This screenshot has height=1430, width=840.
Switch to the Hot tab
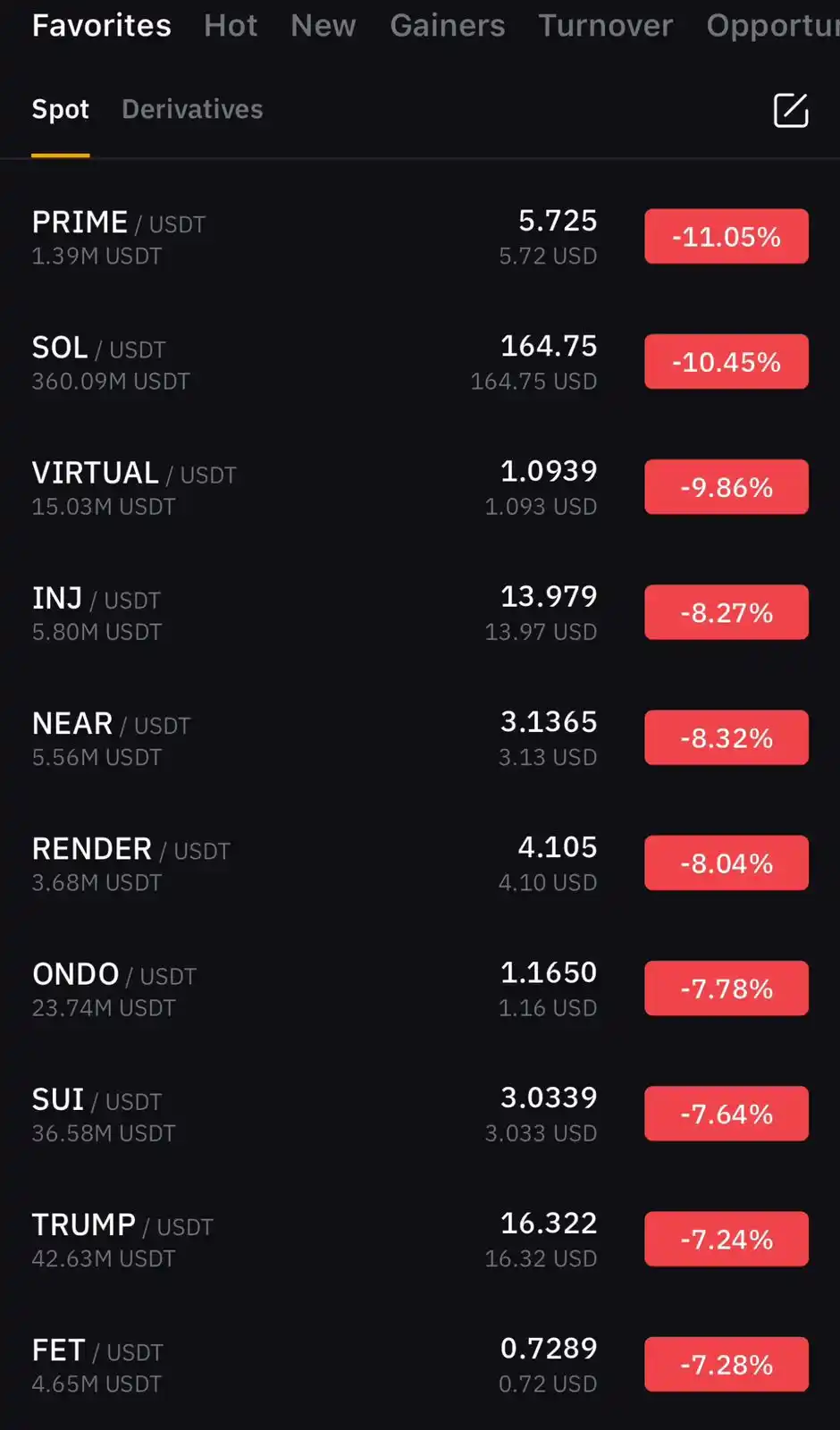pos(231,25)
